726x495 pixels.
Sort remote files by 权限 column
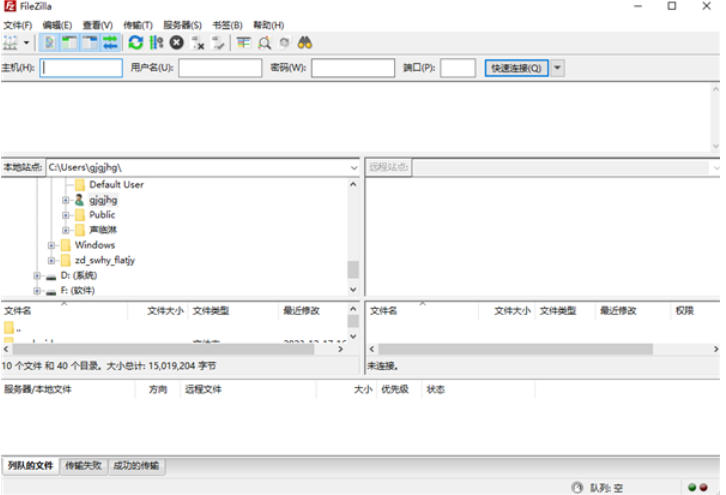[x=684, y=311]
